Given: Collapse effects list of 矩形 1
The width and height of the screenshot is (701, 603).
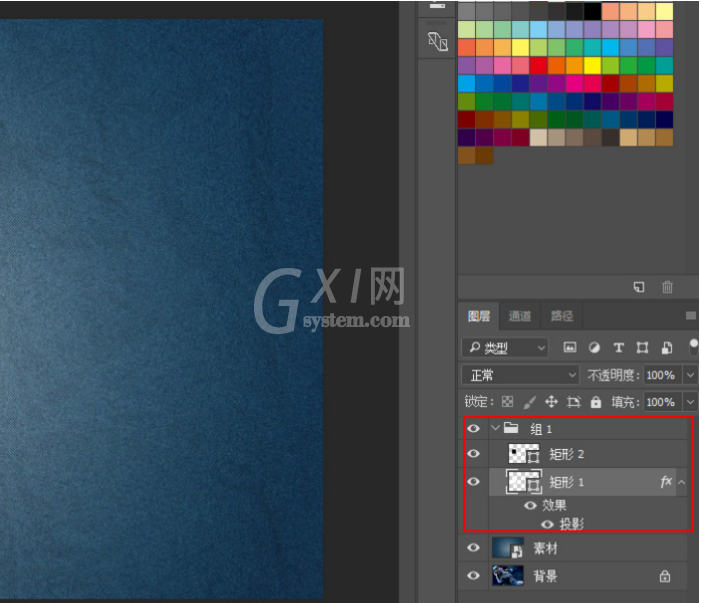Looking at the screenshot, I should pos(681,482).
